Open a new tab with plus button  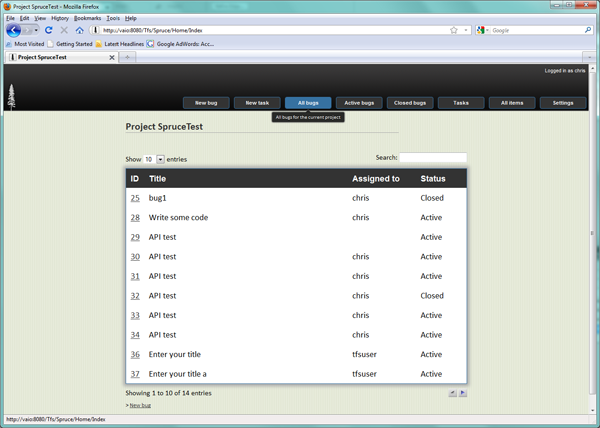tap(127, 57)
